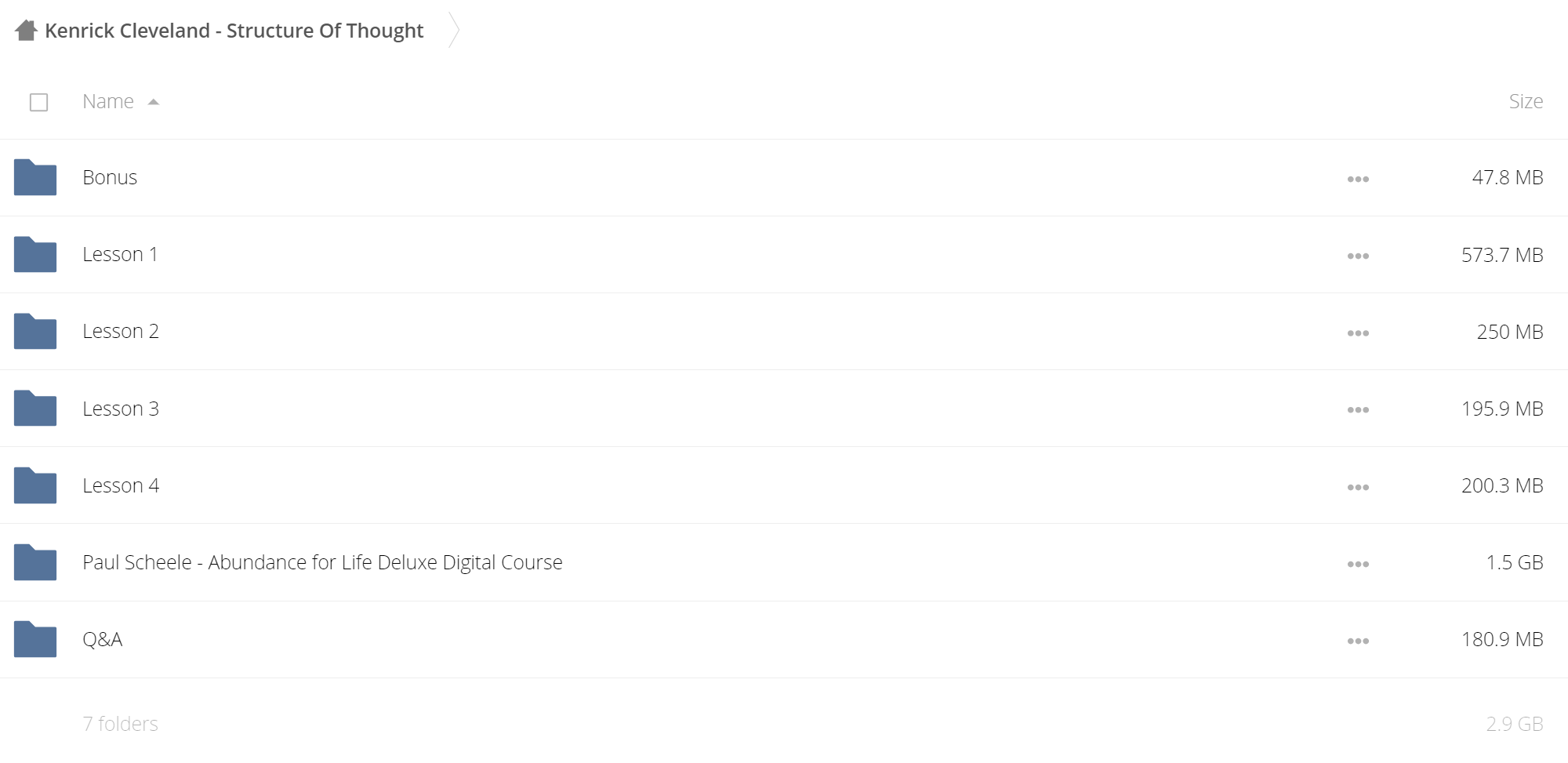The image size is (1568, 763).
Task: Show three-dot menu for Paul Scheele folder
Action: [1358, 564]
